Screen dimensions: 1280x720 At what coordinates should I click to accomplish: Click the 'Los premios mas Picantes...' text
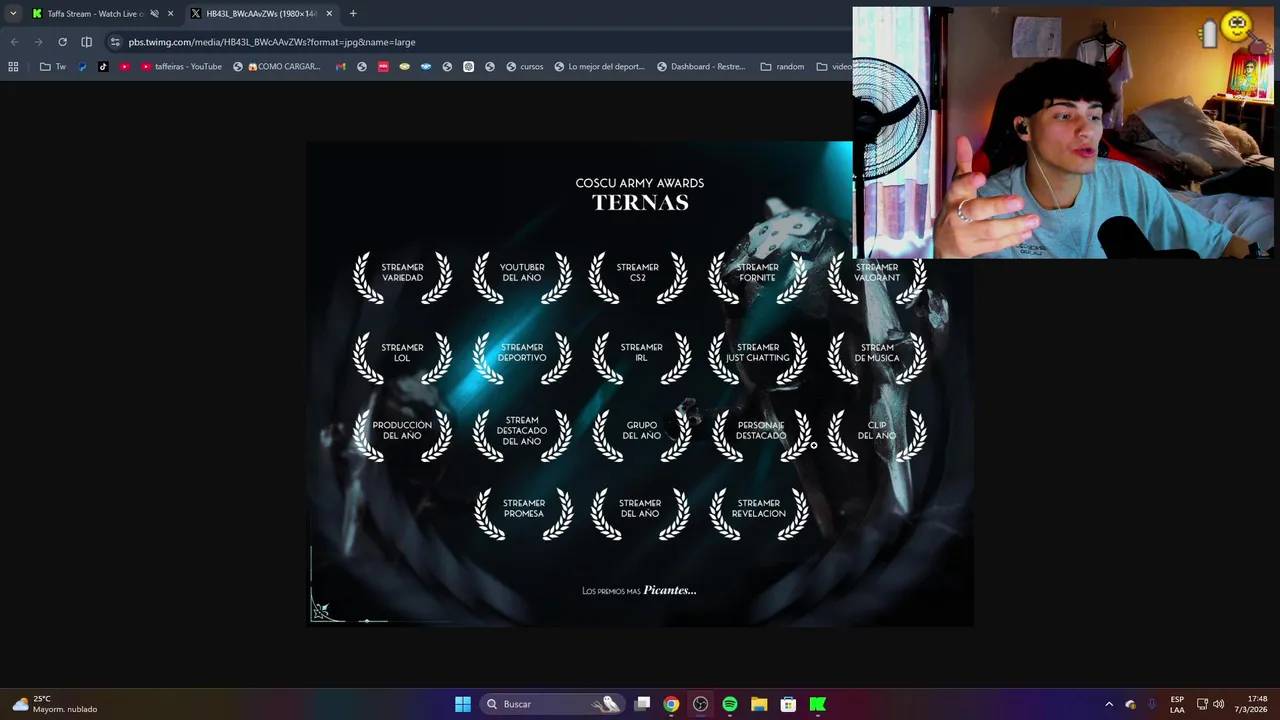[639, 590]
